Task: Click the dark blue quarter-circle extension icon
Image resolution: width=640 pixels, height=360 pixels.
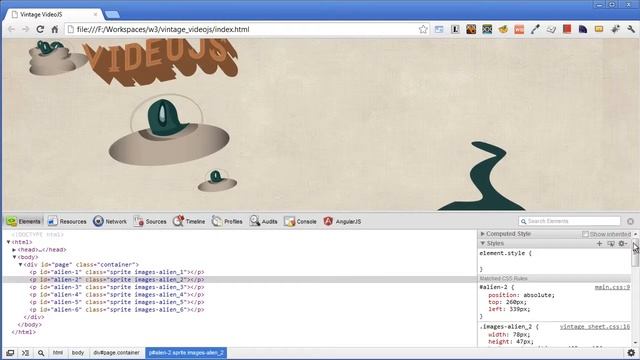Action: (x=583, y=29)
